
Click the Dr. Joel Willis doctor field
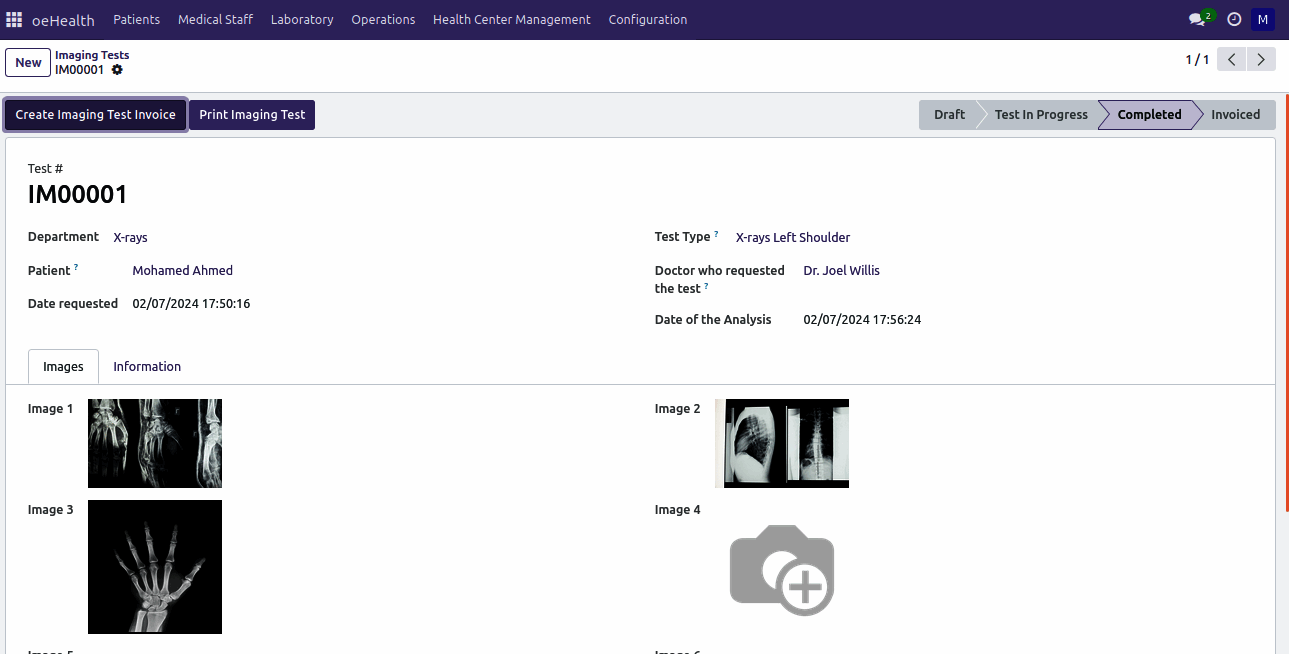tap(842, 271)
